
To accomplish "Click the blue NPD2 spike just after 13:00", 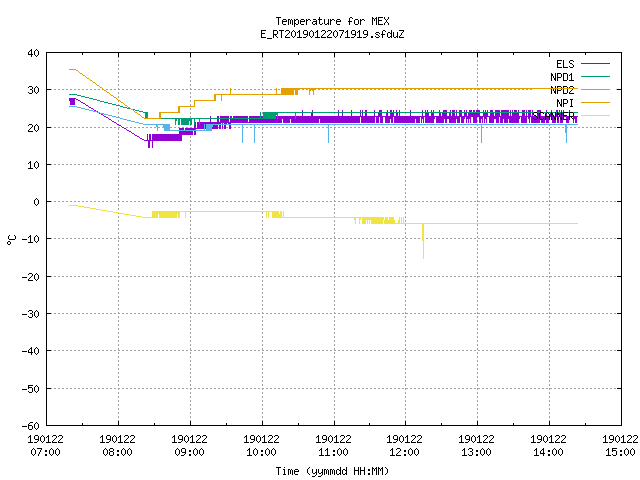I will (x=482, y=134).
